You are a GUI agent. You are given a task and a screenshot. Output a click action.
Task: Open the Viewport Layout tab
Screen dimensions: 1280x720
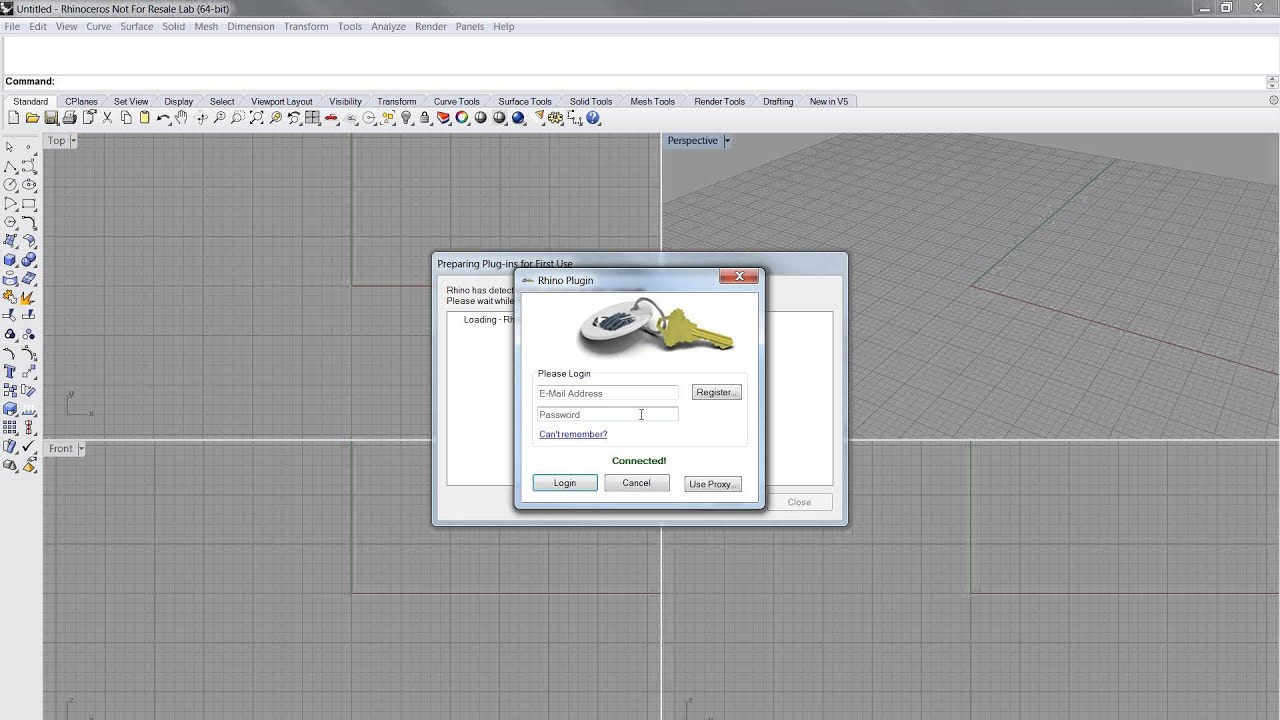pos(282,101)
